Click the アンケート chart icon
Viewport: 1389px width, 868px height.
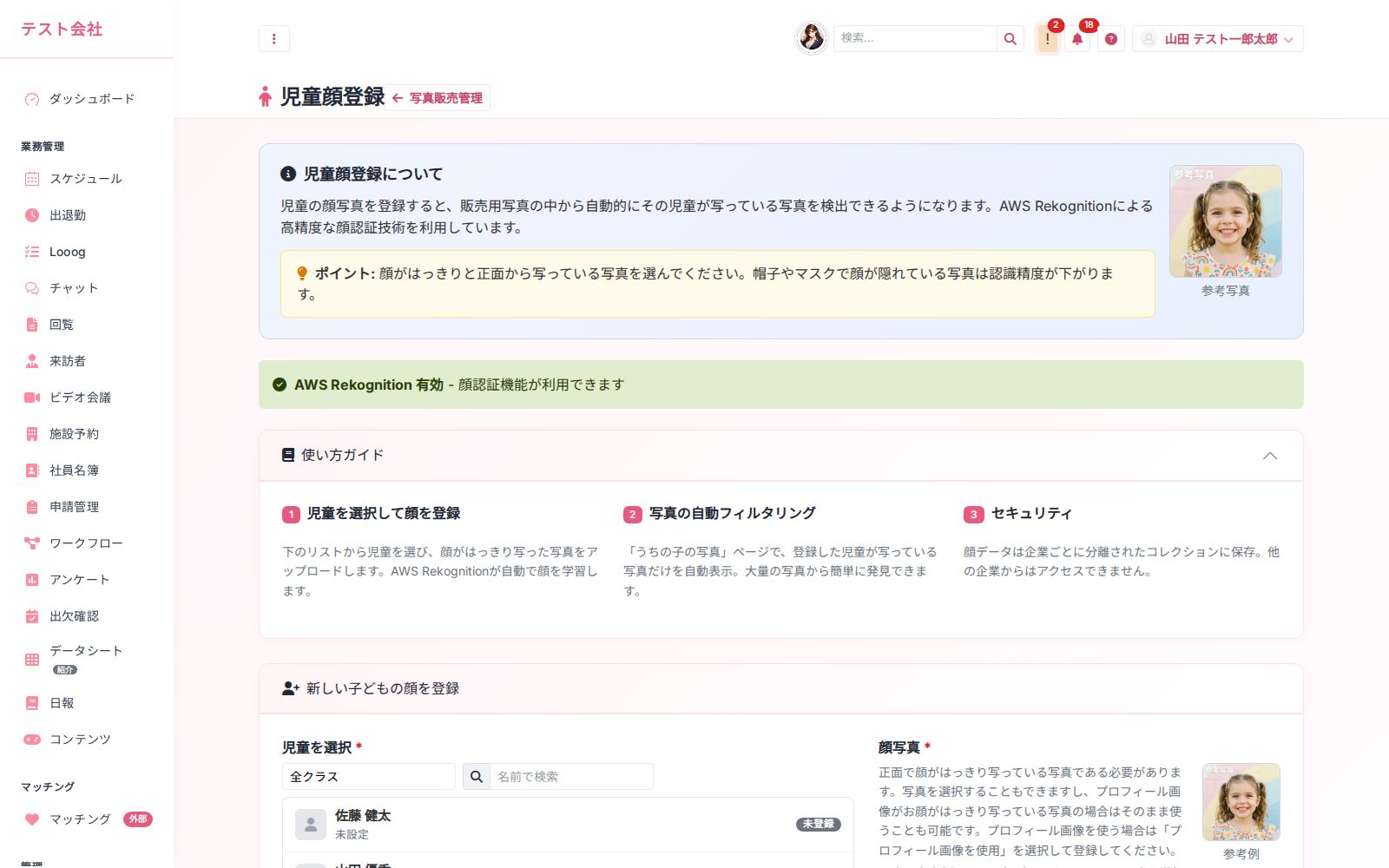pyautogui.click(x=32, y=580)
